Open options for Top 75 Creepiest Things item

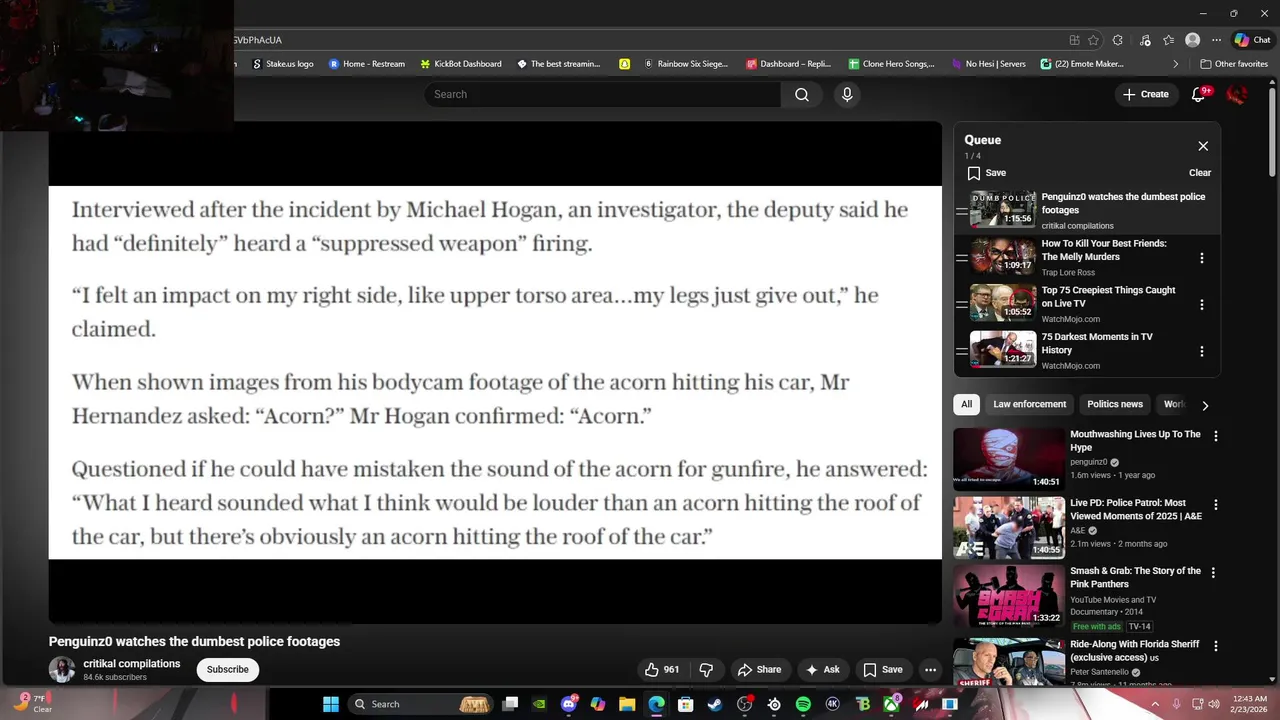[1202, 305]
